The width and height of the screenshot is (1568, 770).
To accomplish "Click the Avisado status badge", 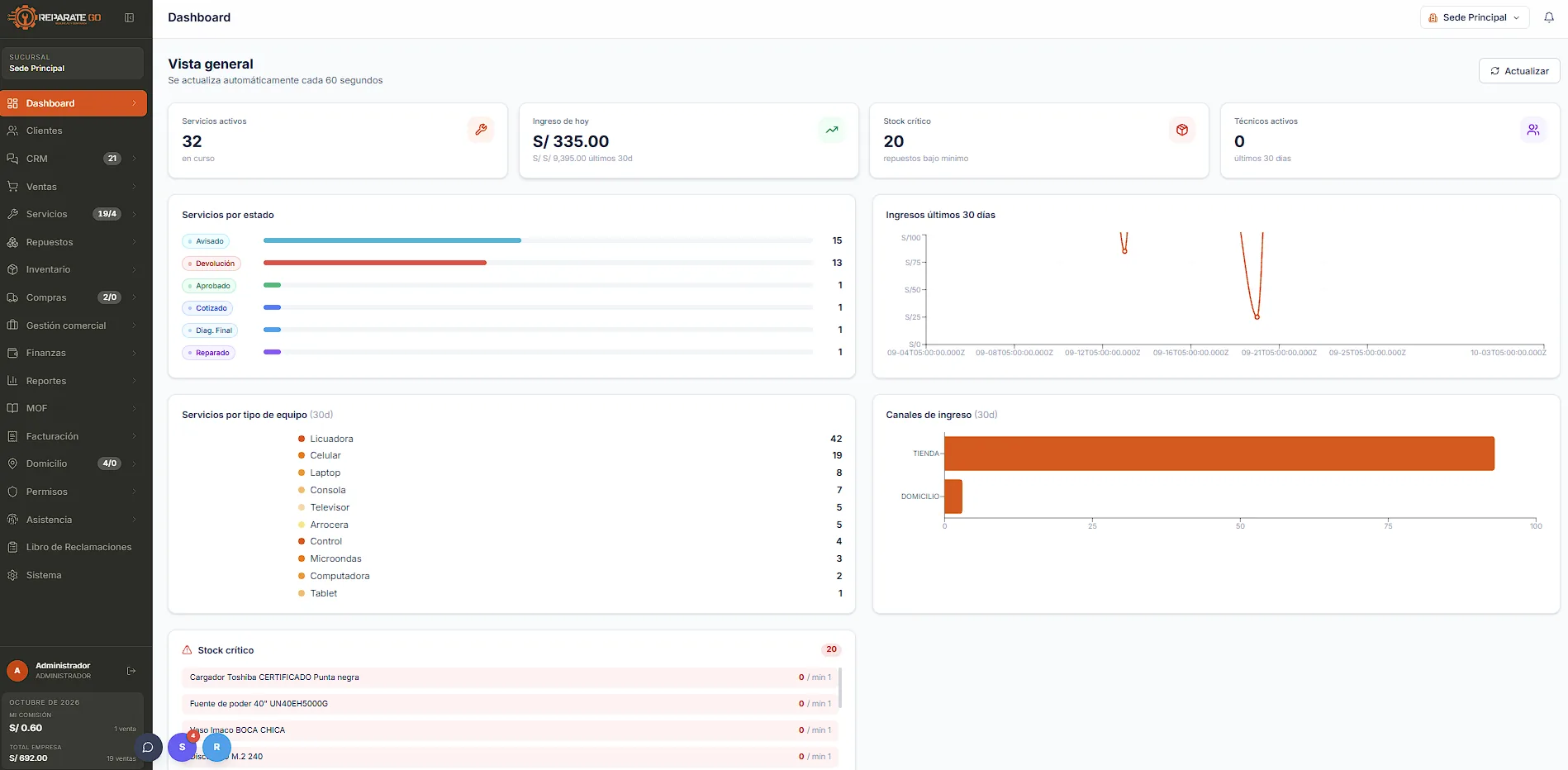I will coord(206,241).
